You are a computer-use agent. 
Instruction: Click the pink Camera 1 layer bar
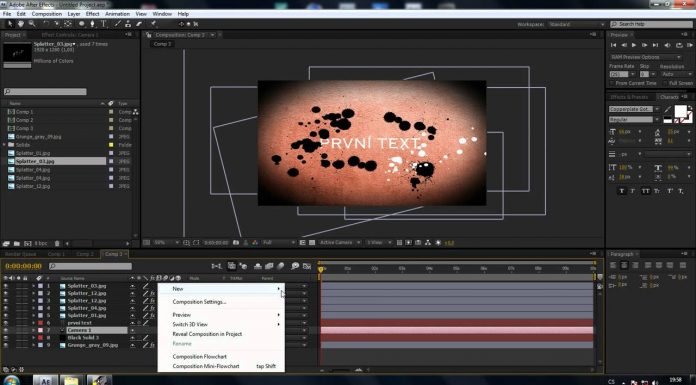coord(457,330)
